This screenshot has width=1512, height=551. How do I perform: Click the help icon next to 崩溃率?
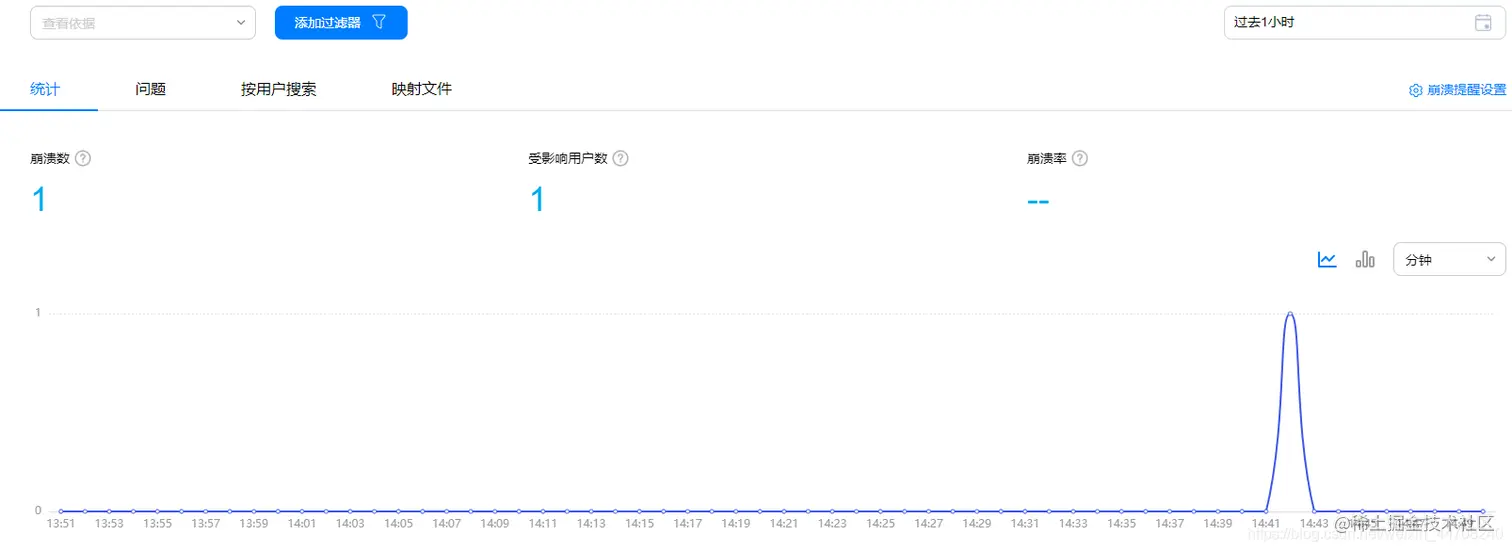pos(1079,158)
